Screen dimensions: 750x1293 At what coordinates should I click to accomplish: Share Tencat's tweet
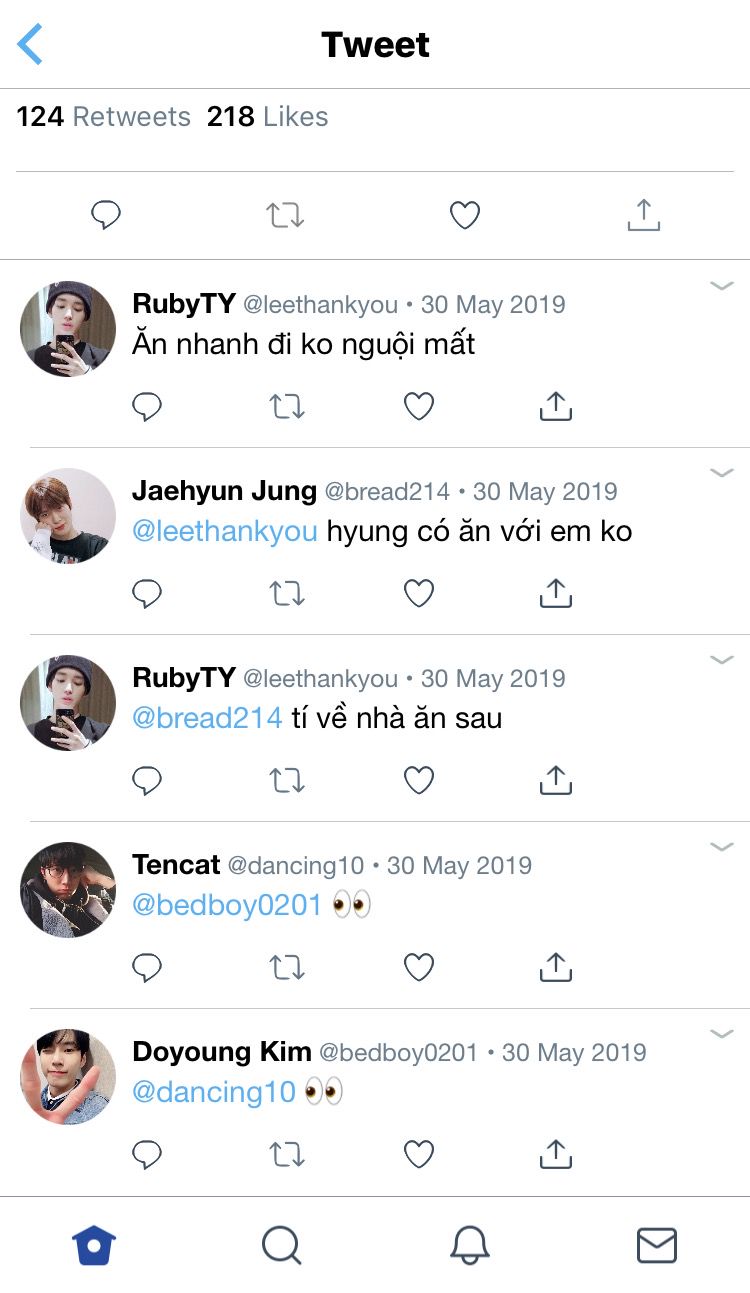(555, 967)
